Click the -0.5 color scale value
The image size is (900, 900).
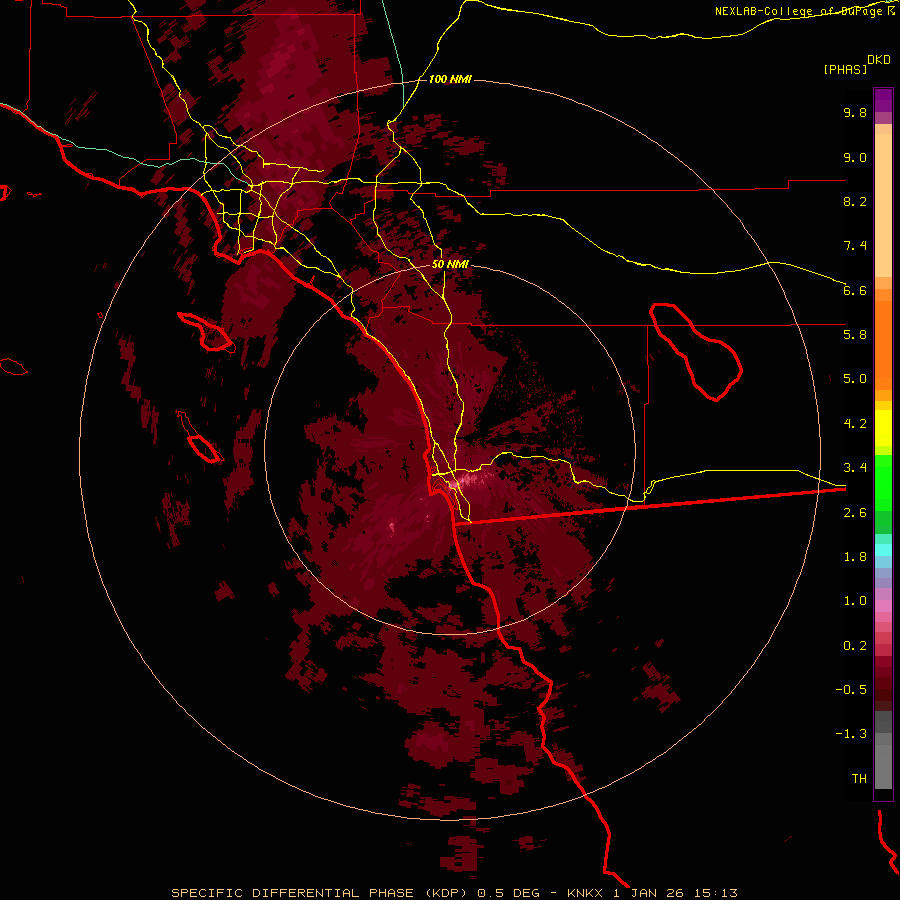851,690
